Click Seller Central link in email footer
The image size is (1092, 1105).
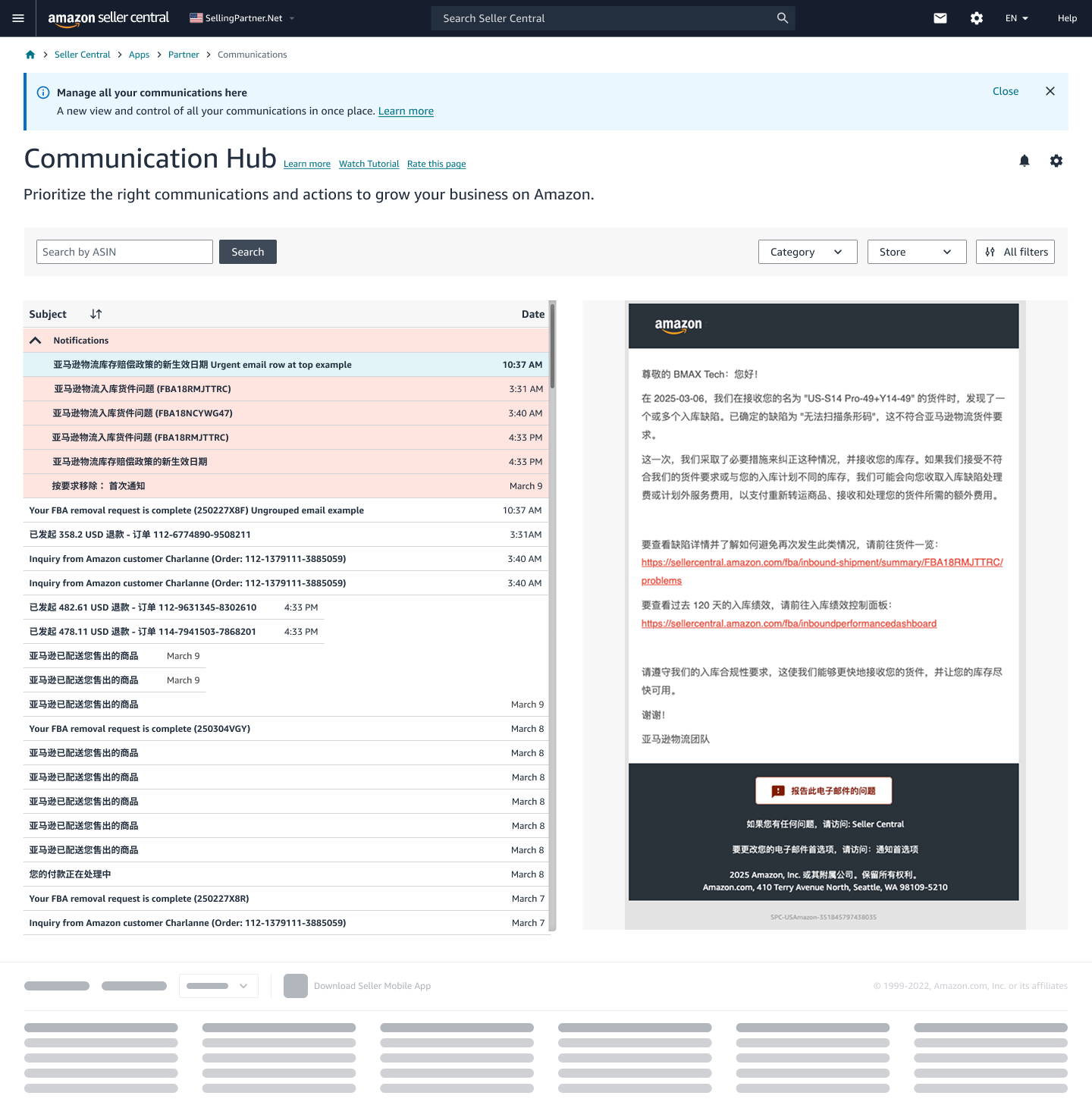878,824
